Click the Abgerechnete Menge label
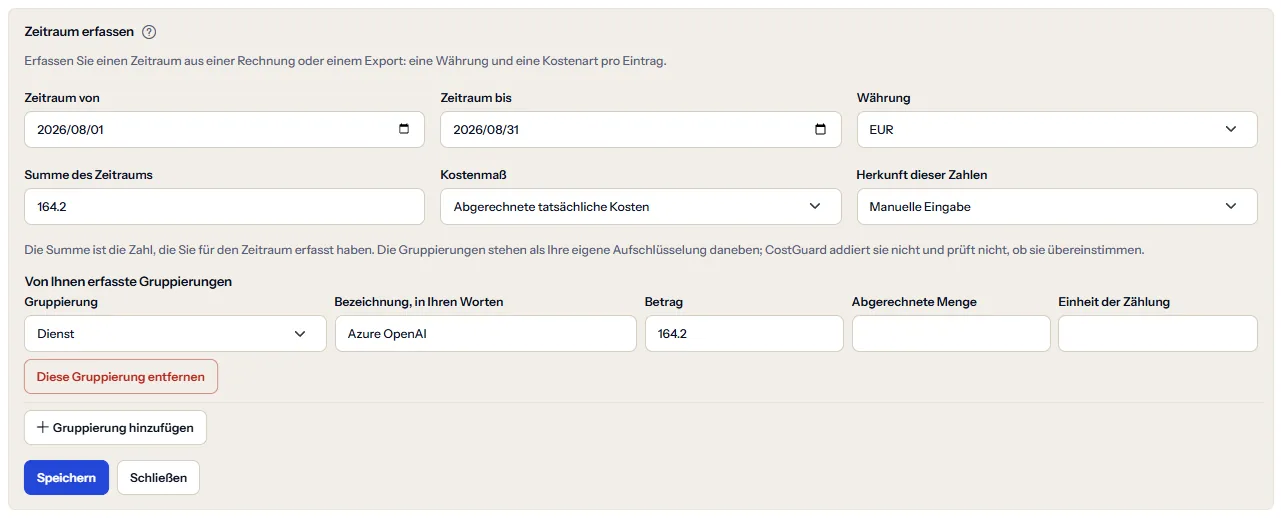Viewport: 1281px width, 518px height. [x=914, y=301]
